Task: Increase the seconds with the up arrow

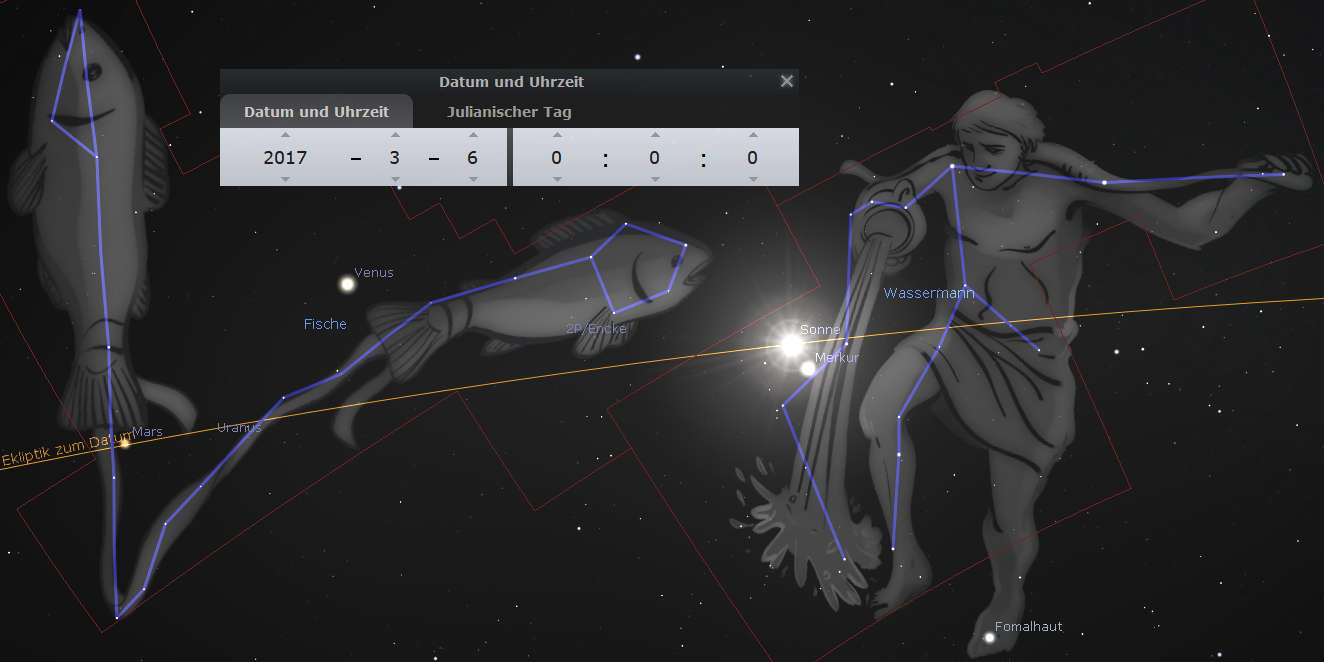Action: click(752, 135)
